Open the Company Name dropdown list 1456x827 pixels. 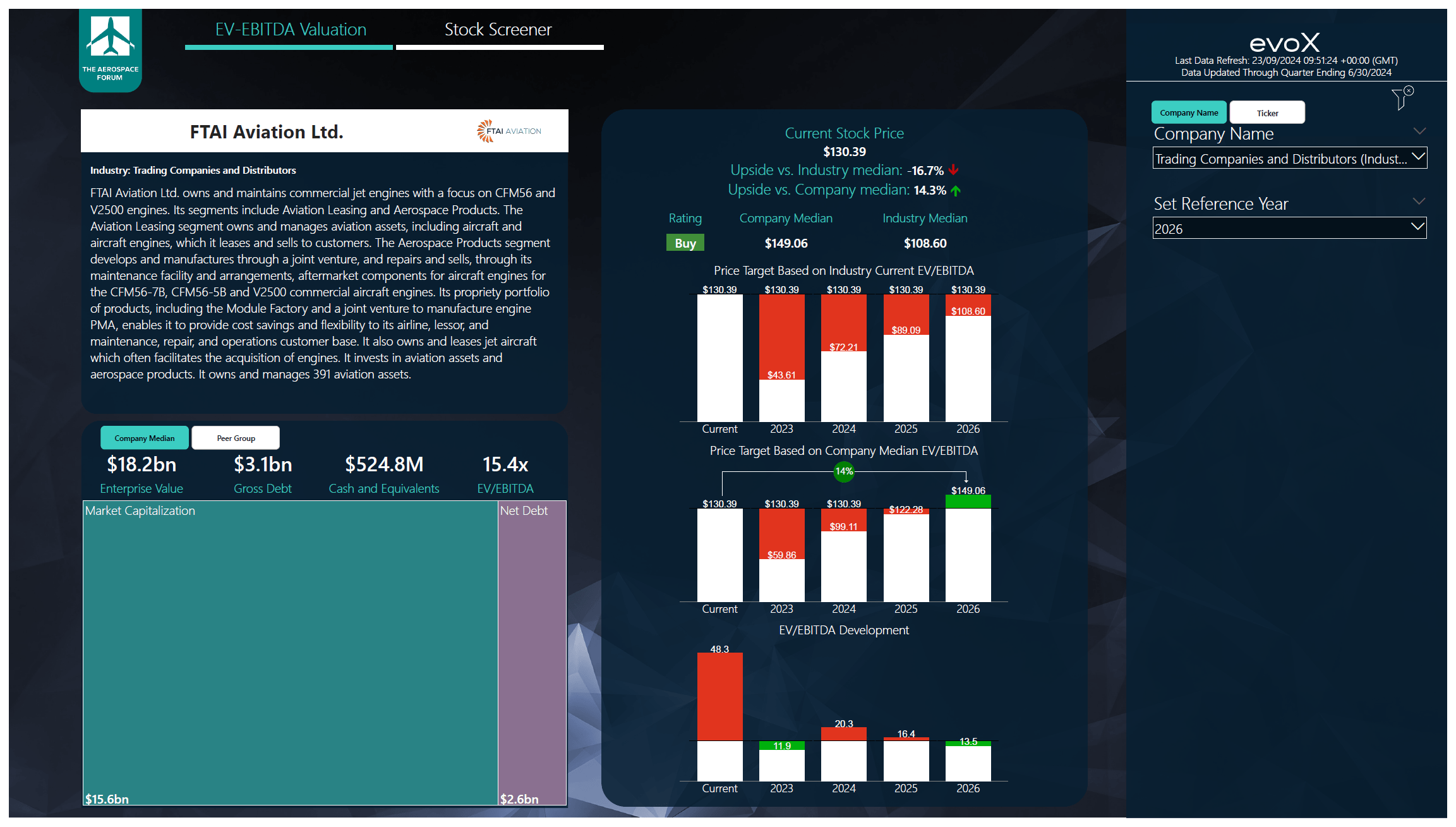point(1289,158)
